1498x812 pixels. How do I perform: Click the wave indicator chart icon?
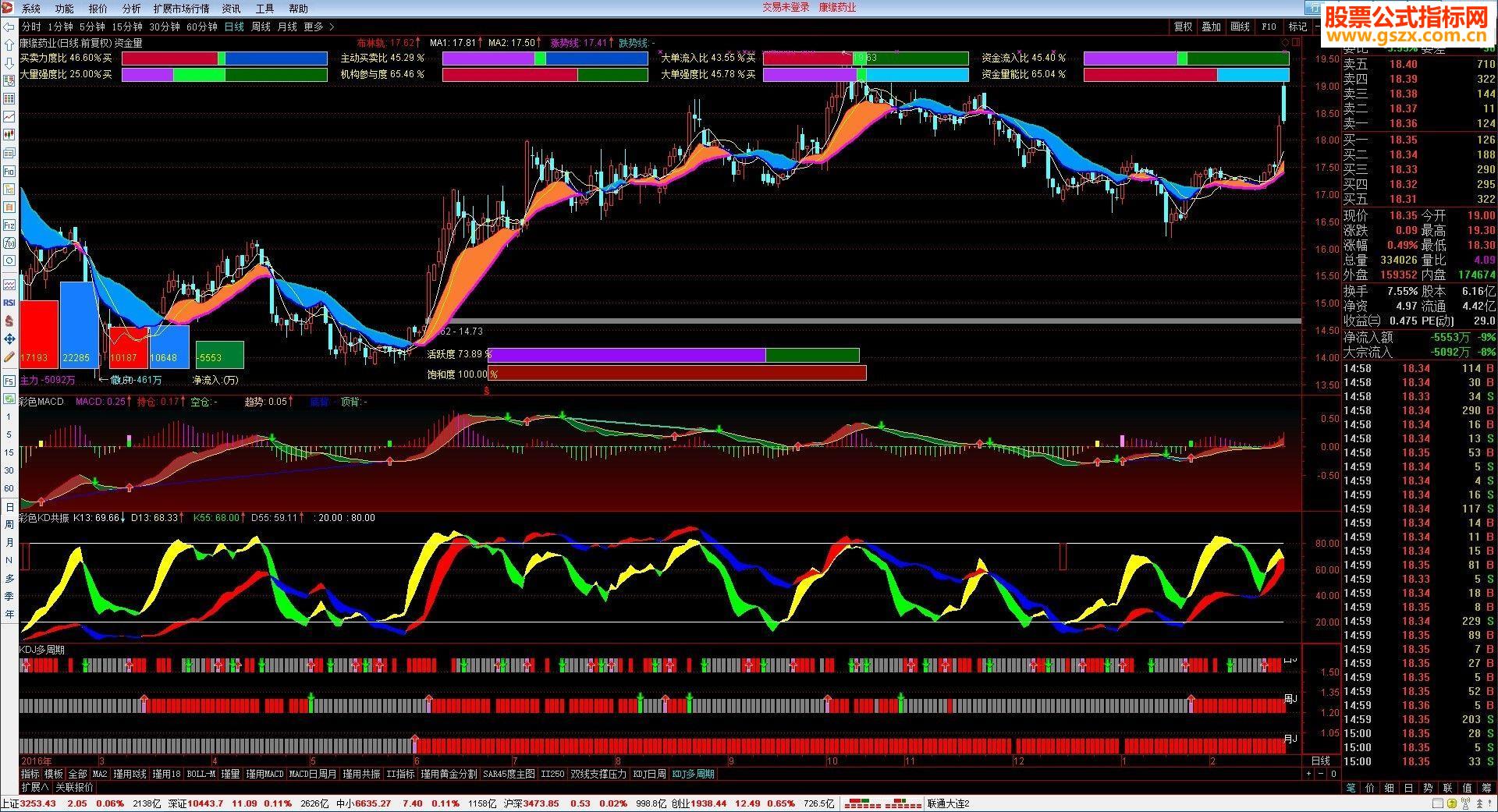click(x=9, y=285)
